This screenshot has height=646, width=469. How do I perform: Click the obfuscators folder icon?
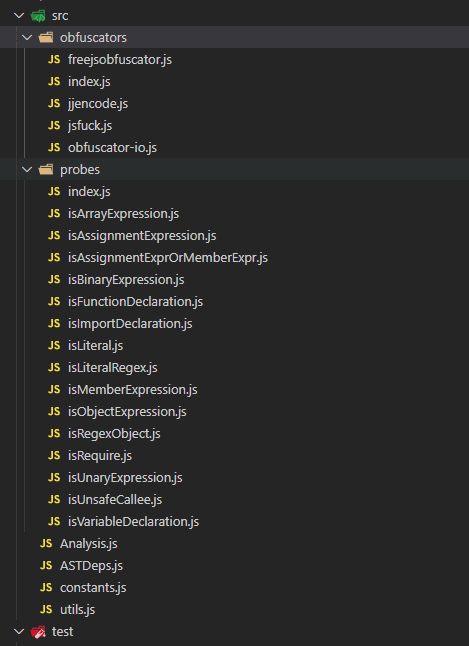point(46,37)
